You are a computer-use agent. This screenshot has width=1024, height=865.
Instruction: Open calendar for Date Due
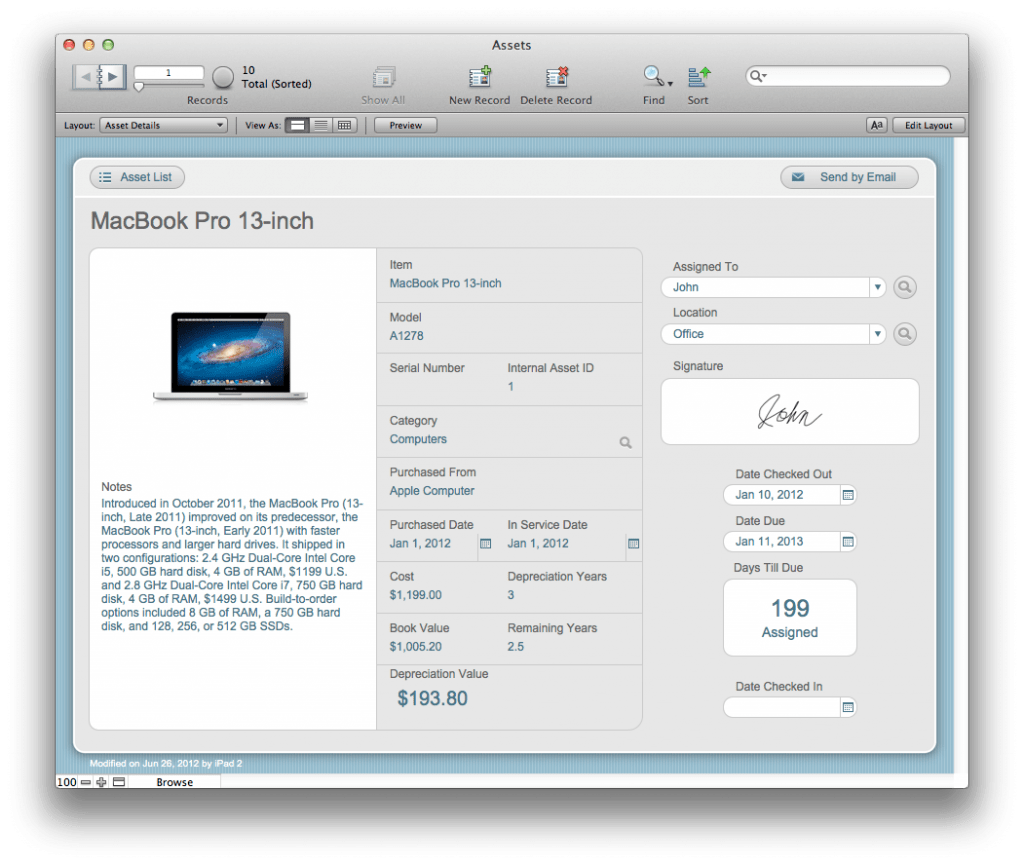pyautogui.click(x=848, y=542)
